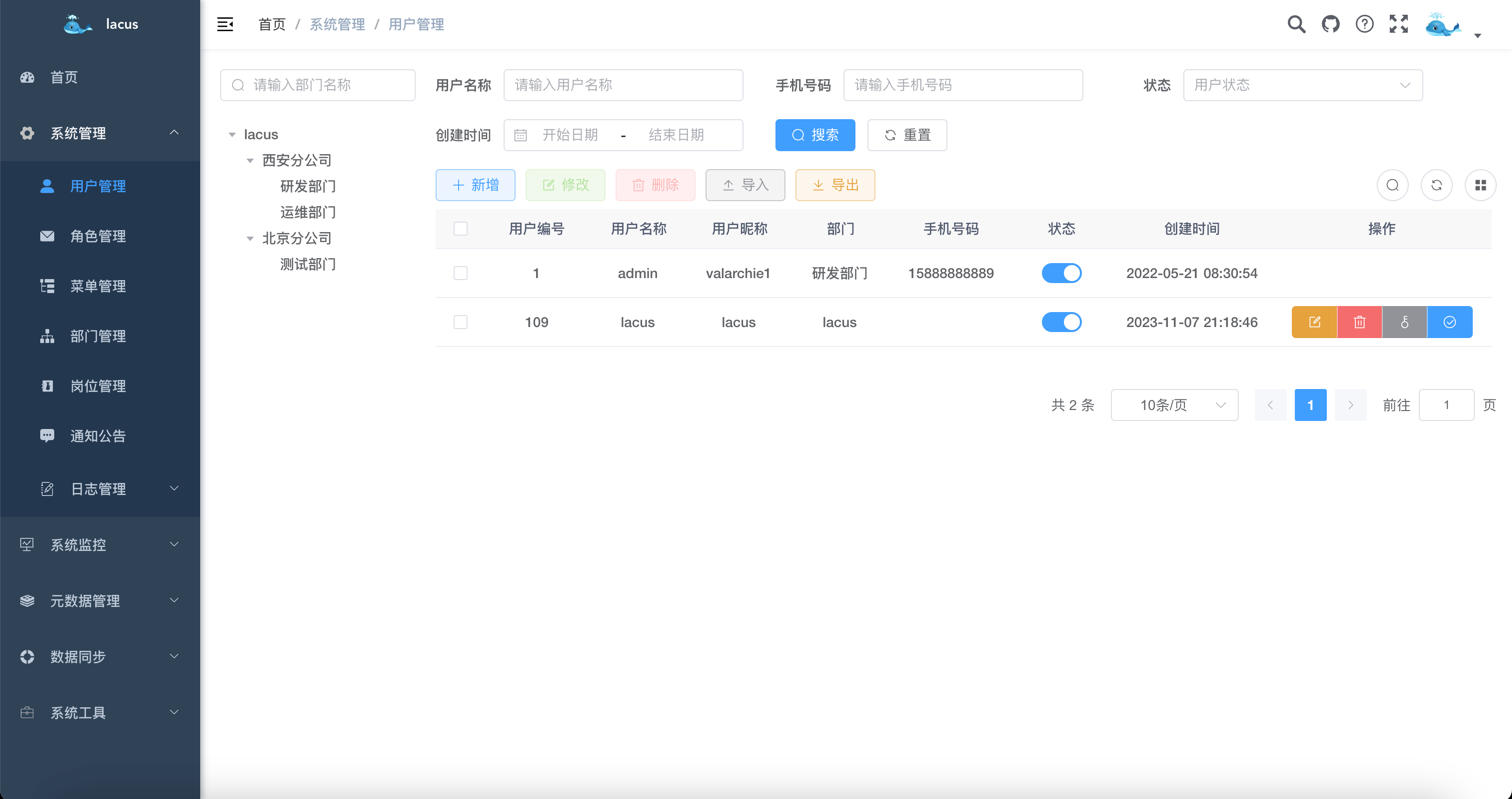Open the header search magnifier icon
Screen dimensions: 1512x799
[x=1296, y=24]
